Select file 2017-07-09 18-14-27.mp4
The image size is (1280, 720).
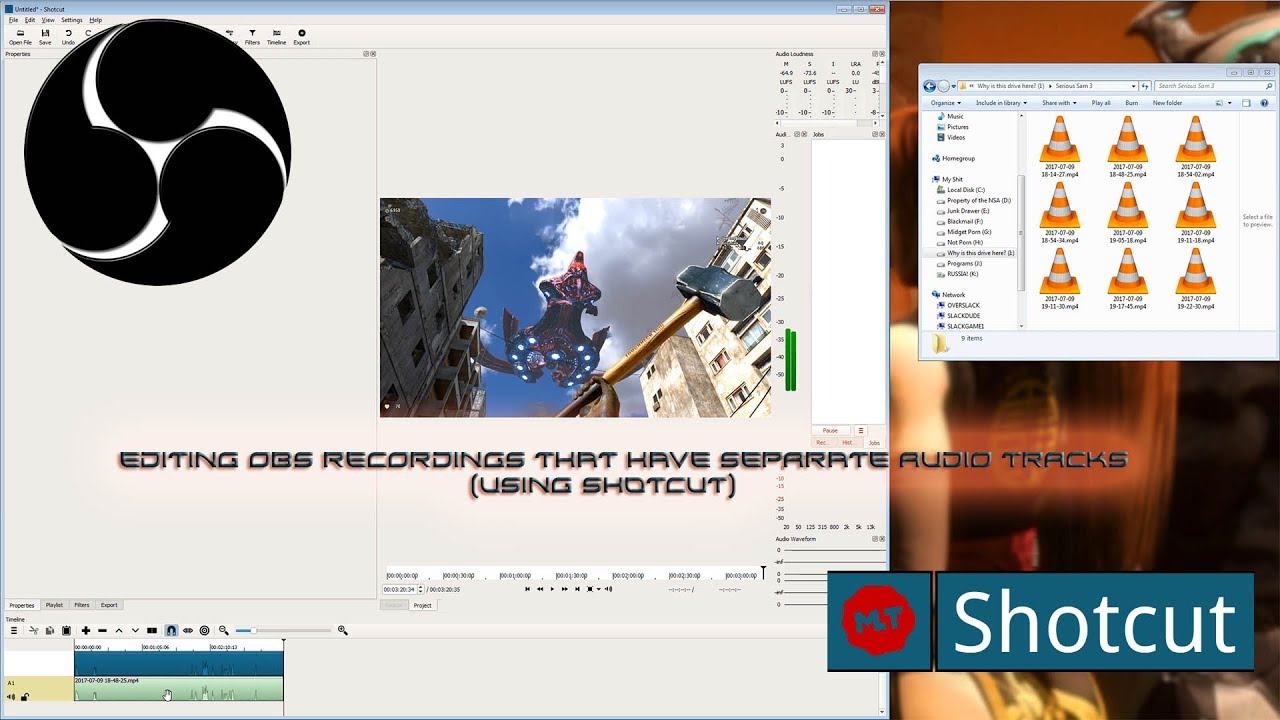[x=1060, y=146]
